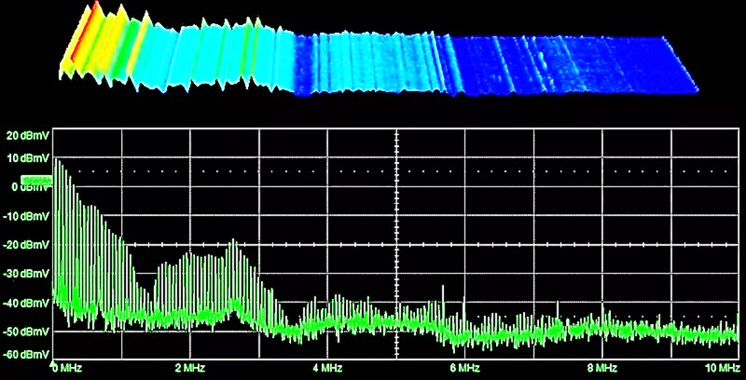Click the 3D spectrogram waterfall display
Viewport: 746px width, 380px height.
(x=378, y=50)
